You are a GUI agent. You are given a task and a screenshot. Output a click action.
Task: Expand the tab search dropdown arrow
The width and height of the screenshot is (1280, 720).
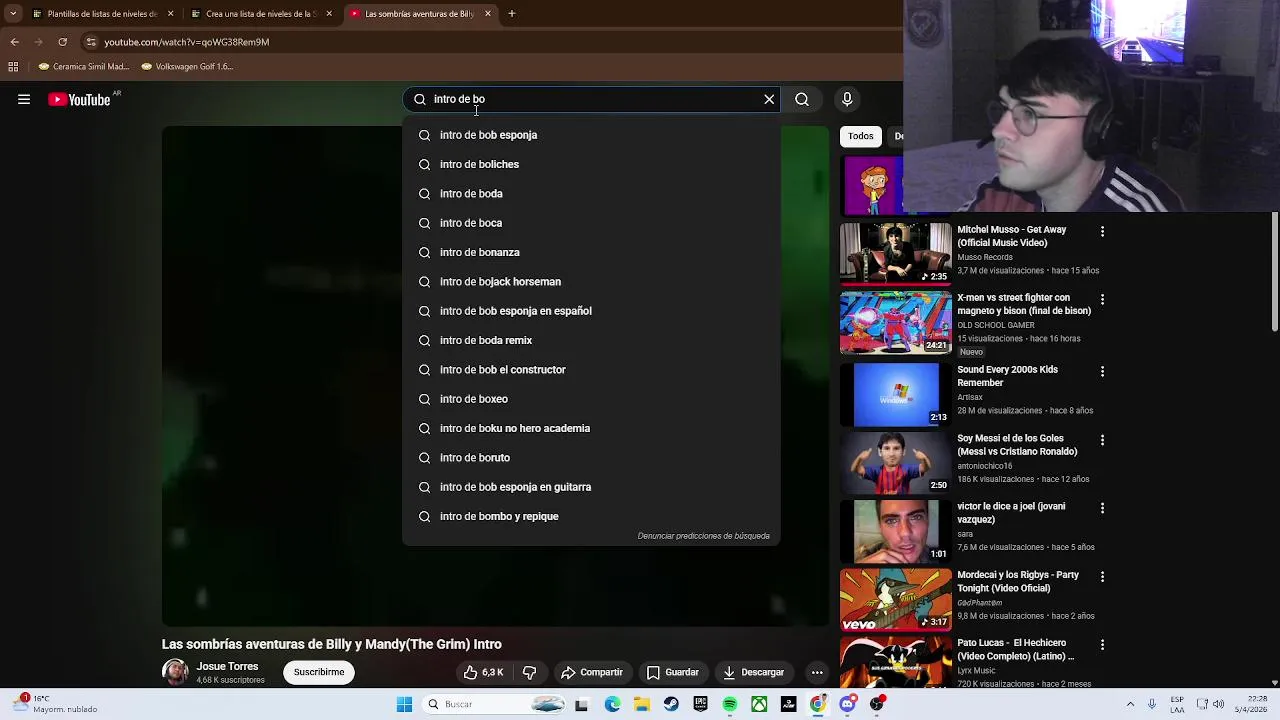pos(12,14)
